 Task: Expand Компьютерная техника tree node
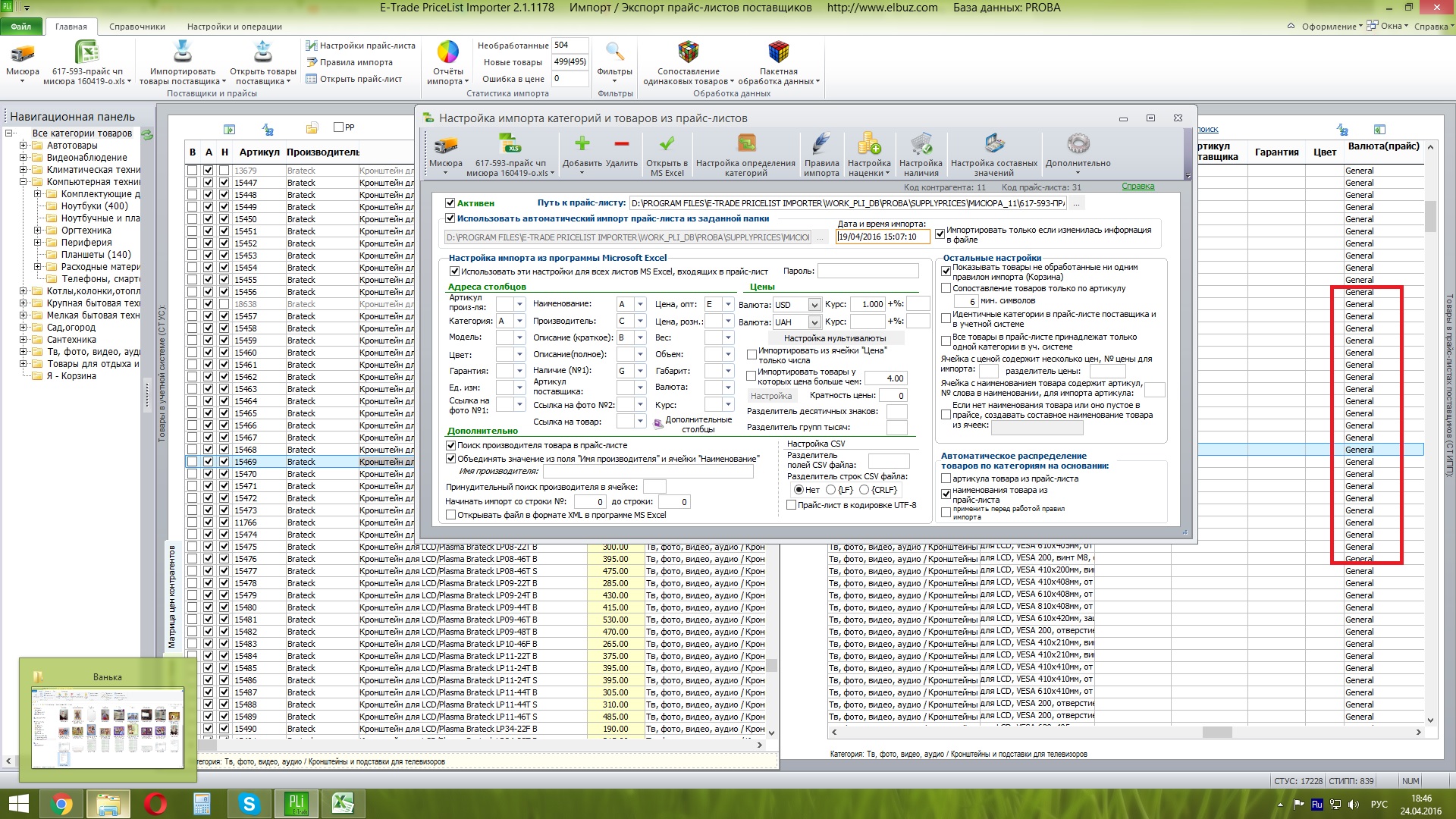coord(24,182)
